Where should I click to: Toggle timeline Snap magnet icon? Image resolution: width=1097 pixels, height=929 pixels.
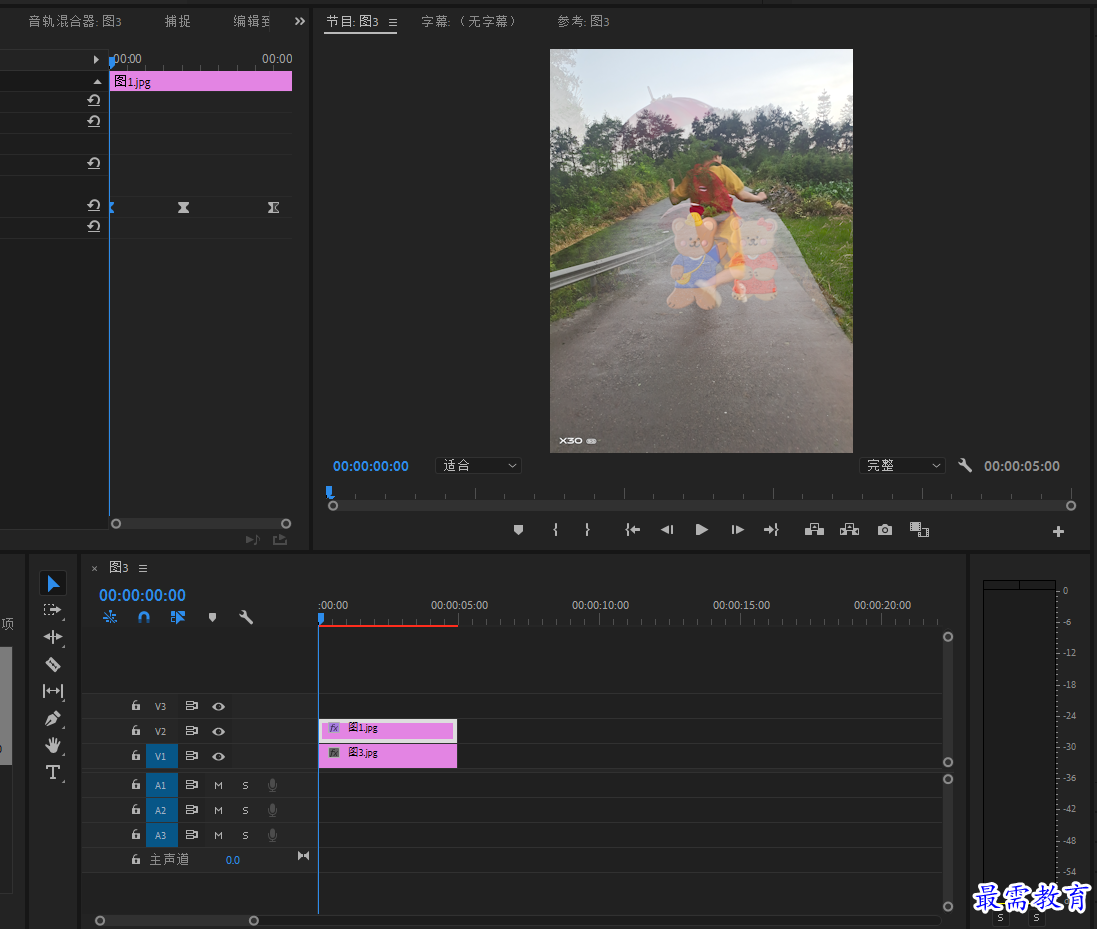pos(143,617)
